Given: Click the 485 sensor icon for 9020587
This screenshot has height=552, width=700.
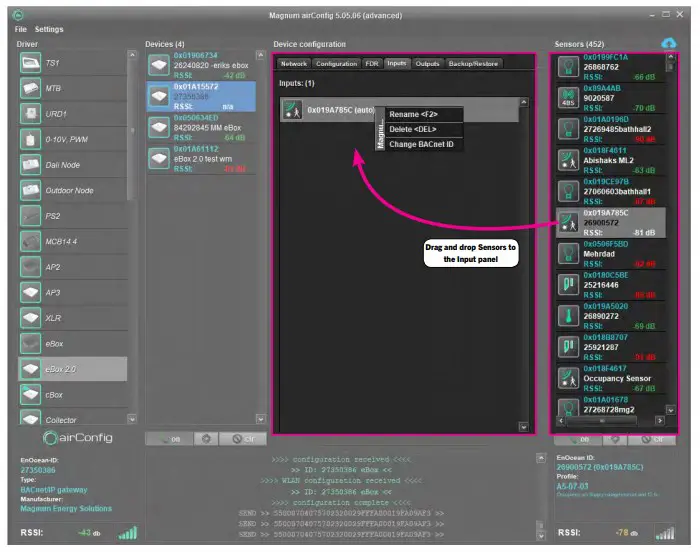Looking at the screenshot, I should tap(567, 97).
